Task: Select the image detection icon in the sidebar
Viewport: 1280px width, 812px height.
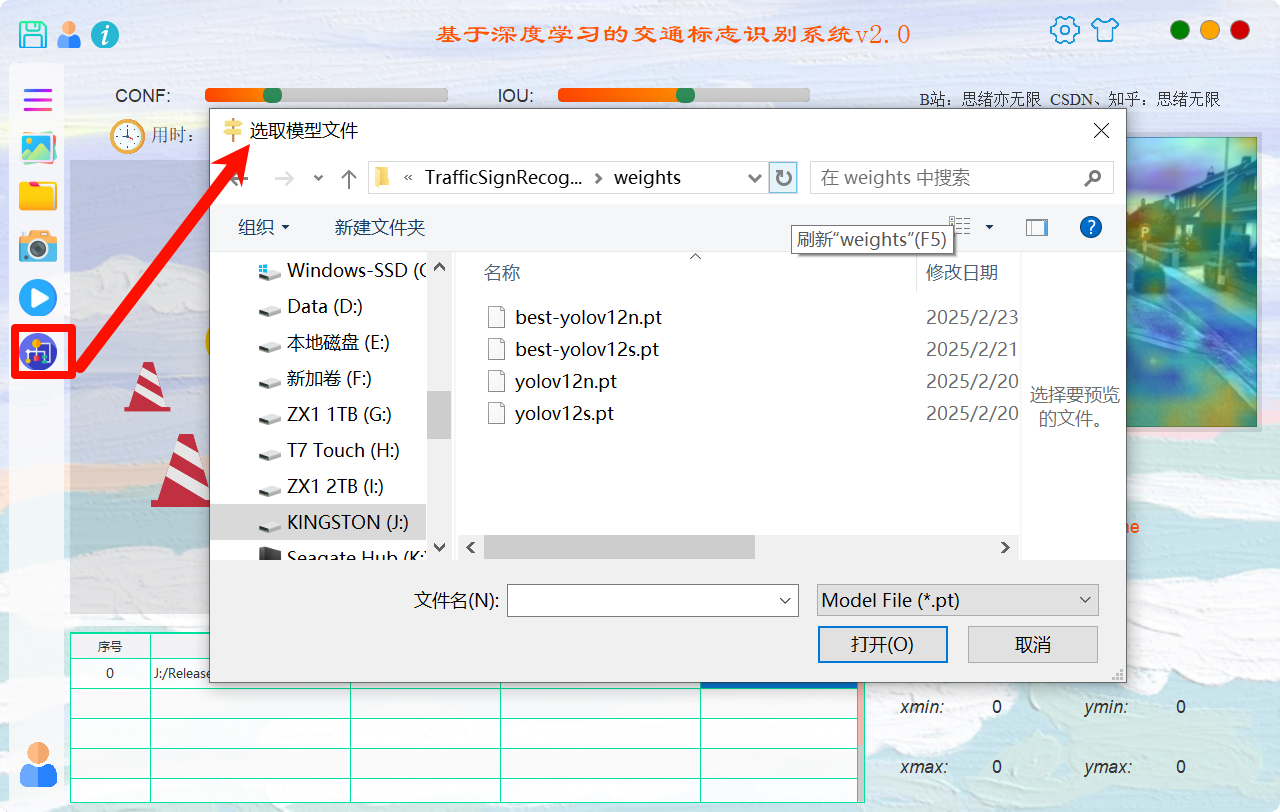Action: (38, 148)
